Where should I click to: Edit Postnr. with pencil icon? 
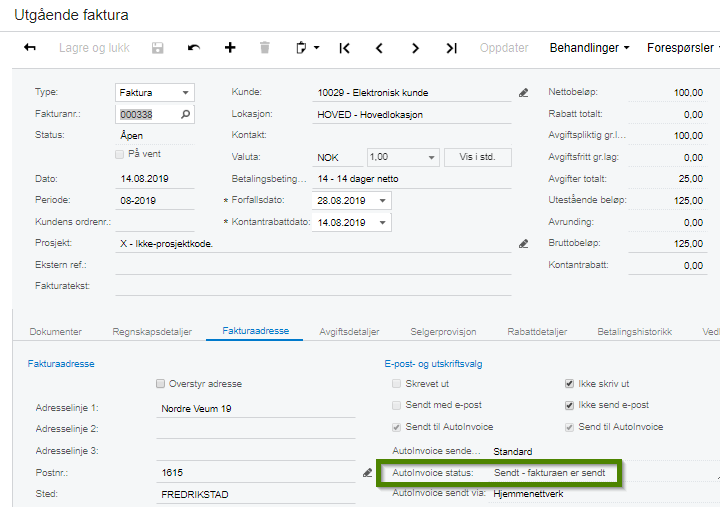[x=367, y=473]
